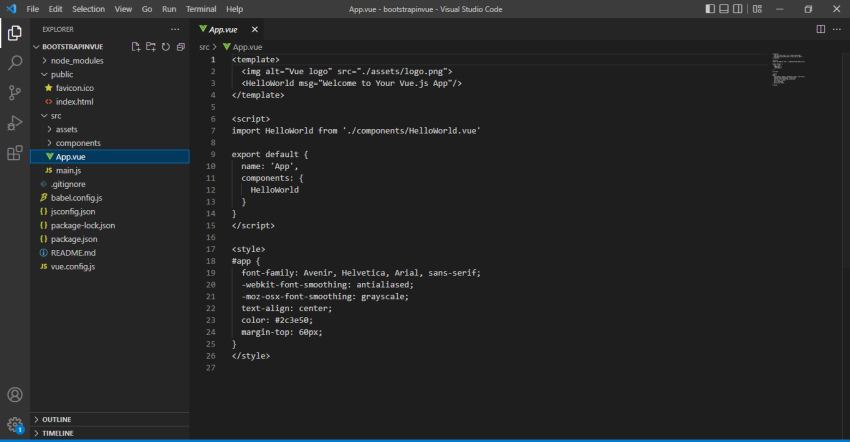The width and height of the screenshot is (850, 442).
Task: Open main.js in the Explorer
Action: coord(110,170)
